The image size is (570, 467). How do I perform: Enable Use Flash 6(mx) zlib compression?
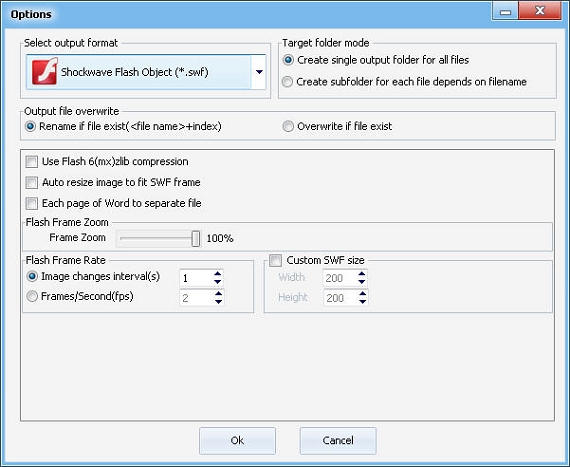(x=32, y=162)
